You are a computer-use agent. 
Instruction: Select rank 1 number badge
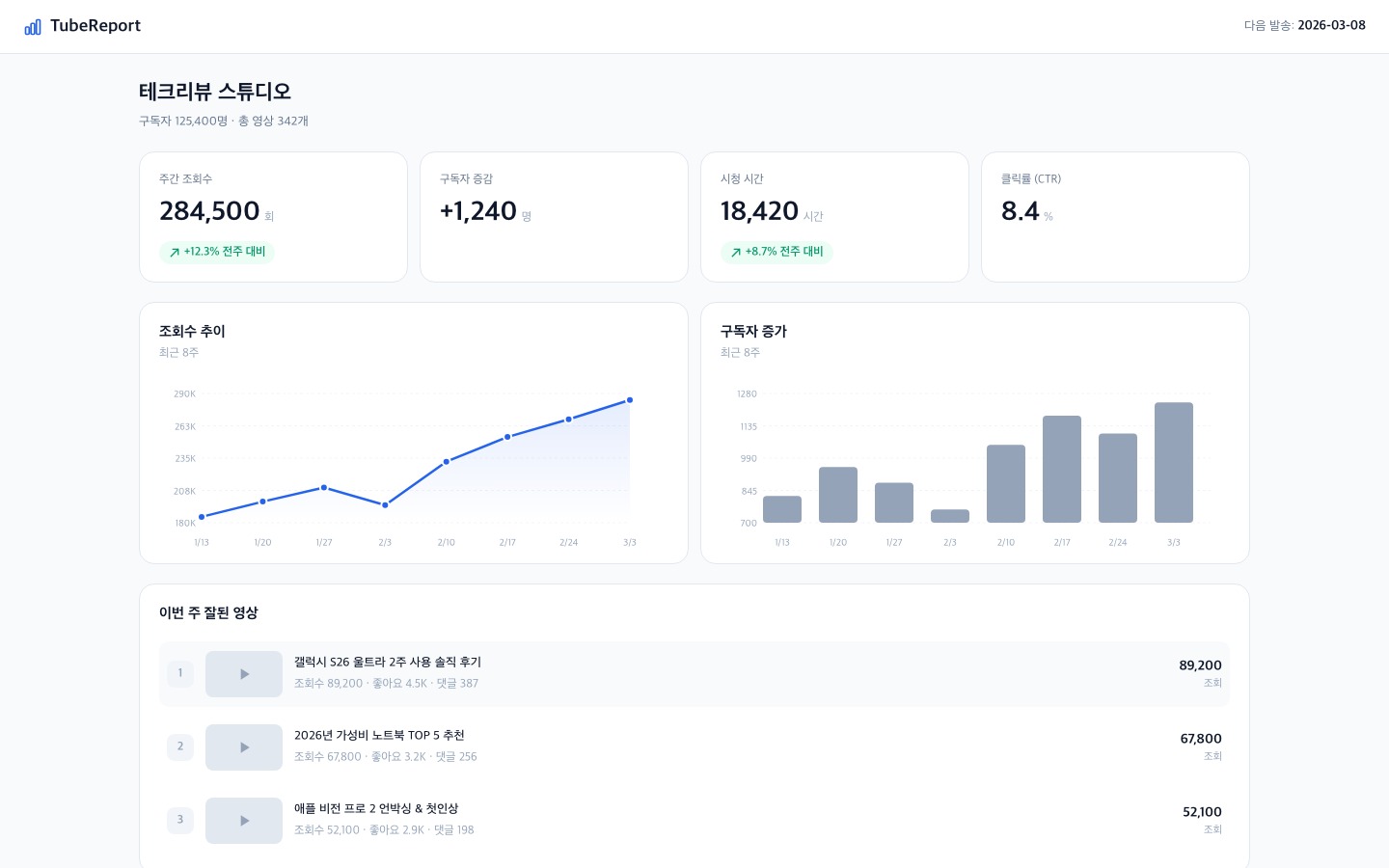tap(180, 673)
